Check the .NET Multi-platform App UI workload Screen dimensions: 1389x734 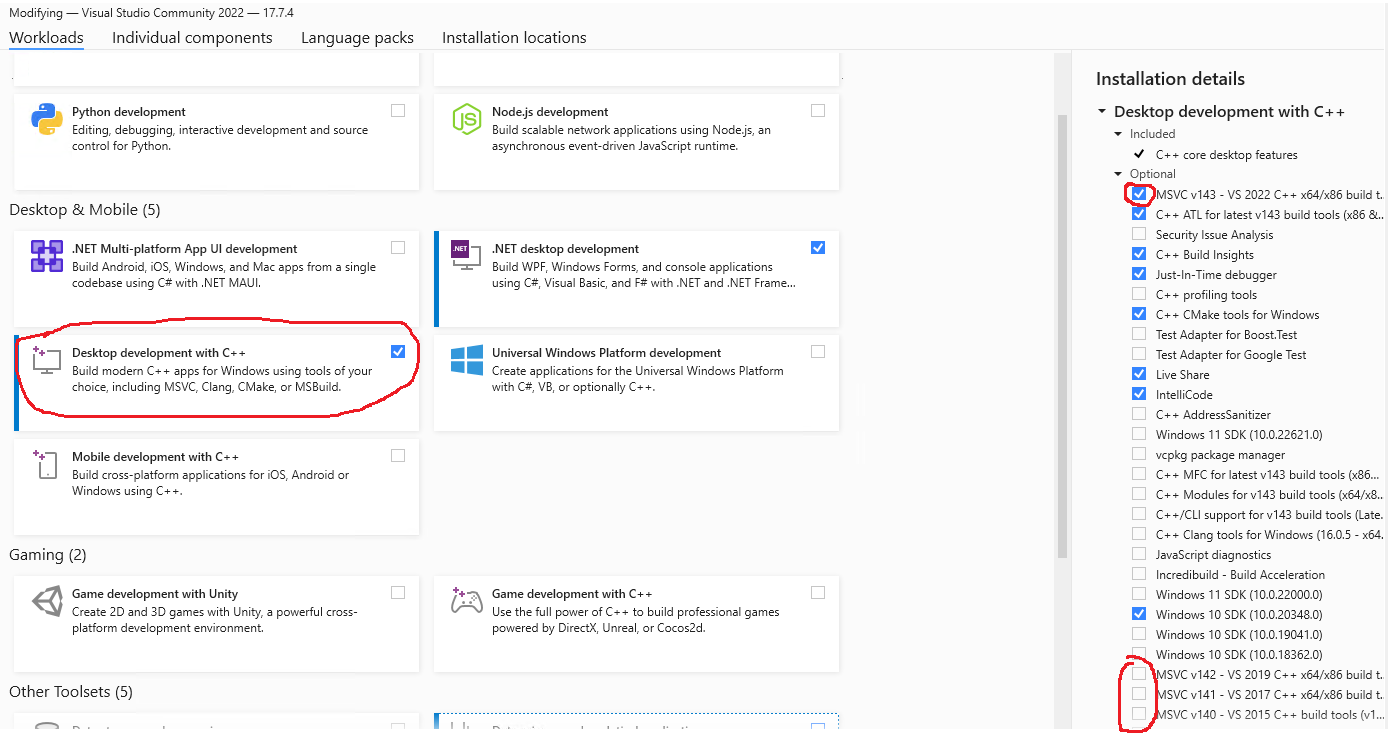[398, 248]
